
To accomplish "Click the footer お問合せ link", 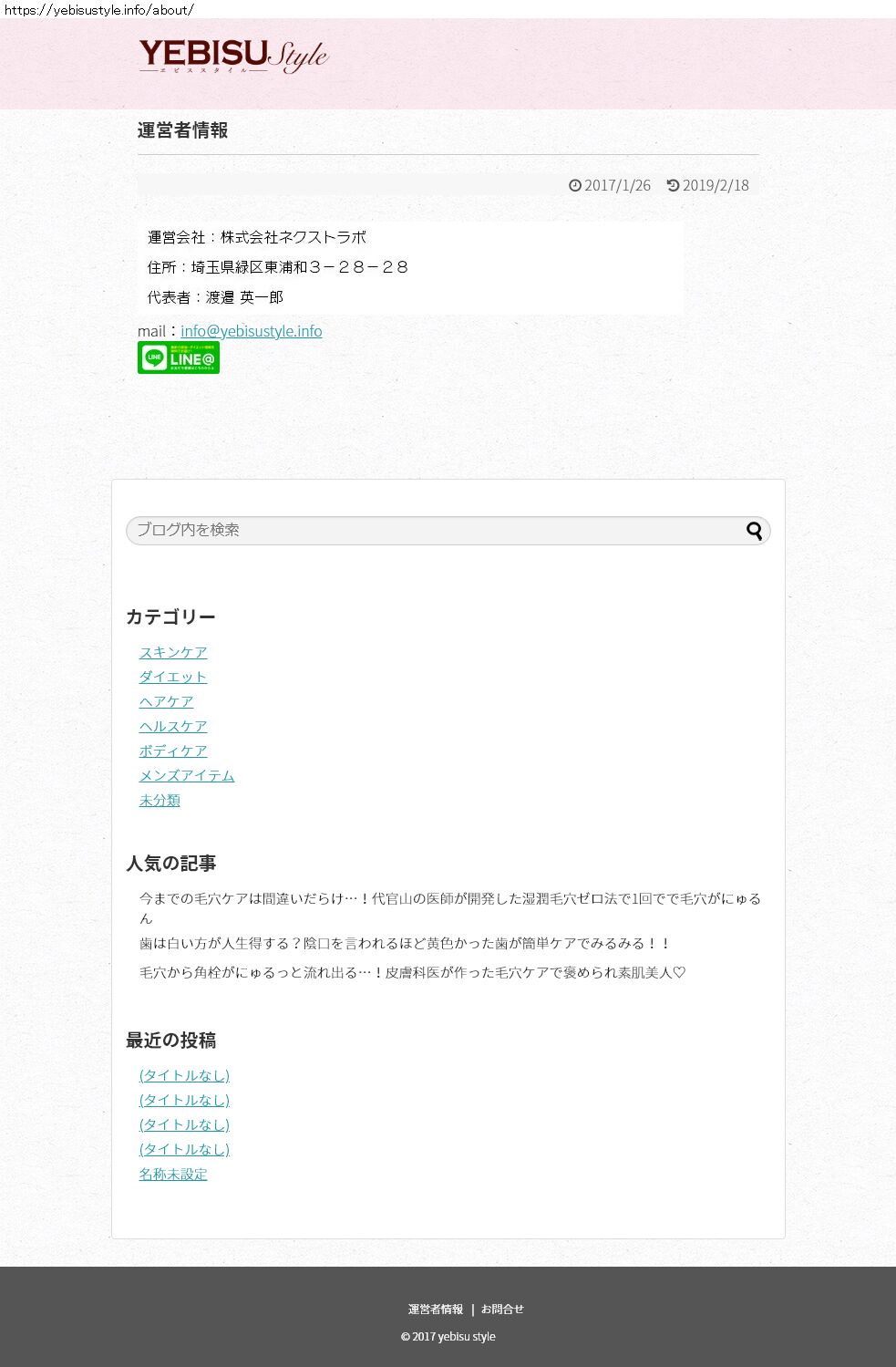I will click(x=502, y=1309).
